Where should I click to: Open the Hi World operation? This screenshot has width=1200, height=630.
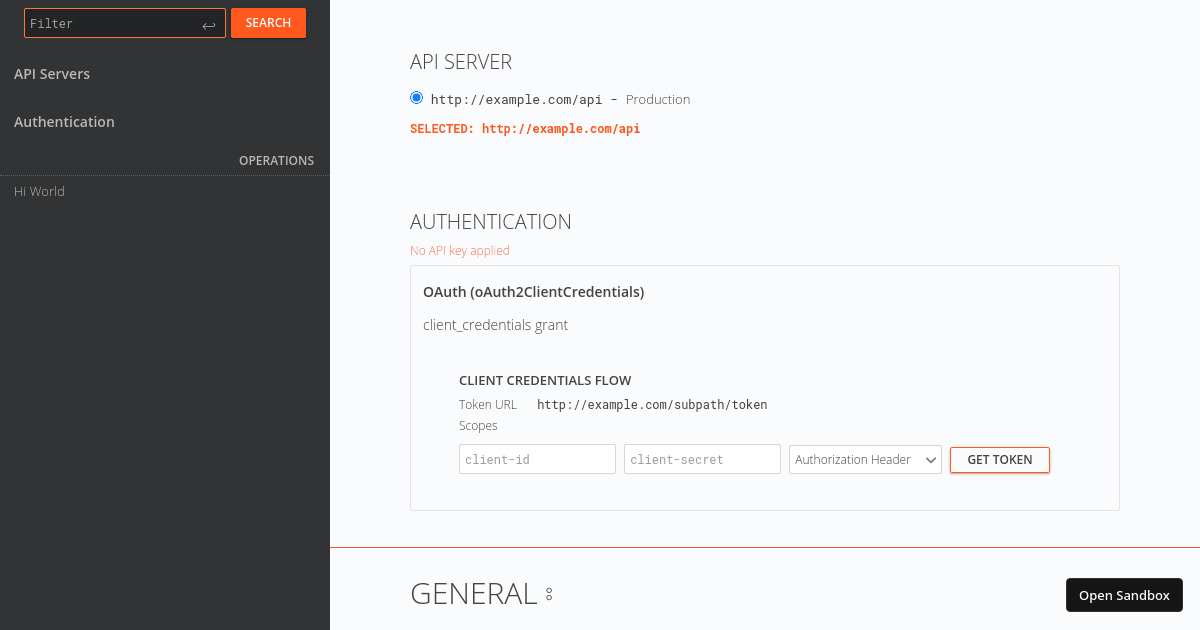tap(39, 191)
